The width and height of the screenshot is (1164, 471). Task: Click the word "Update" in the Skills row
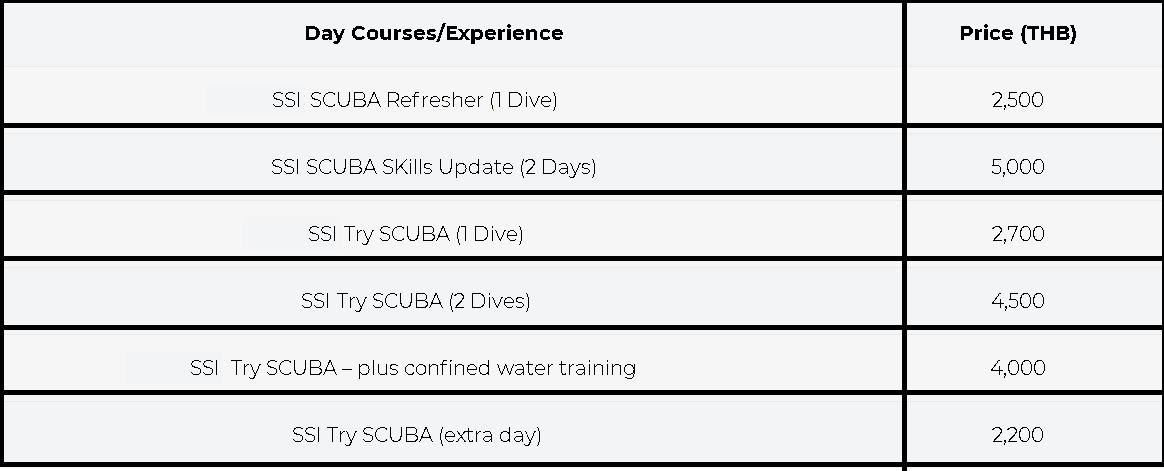[x=479, y=167]
